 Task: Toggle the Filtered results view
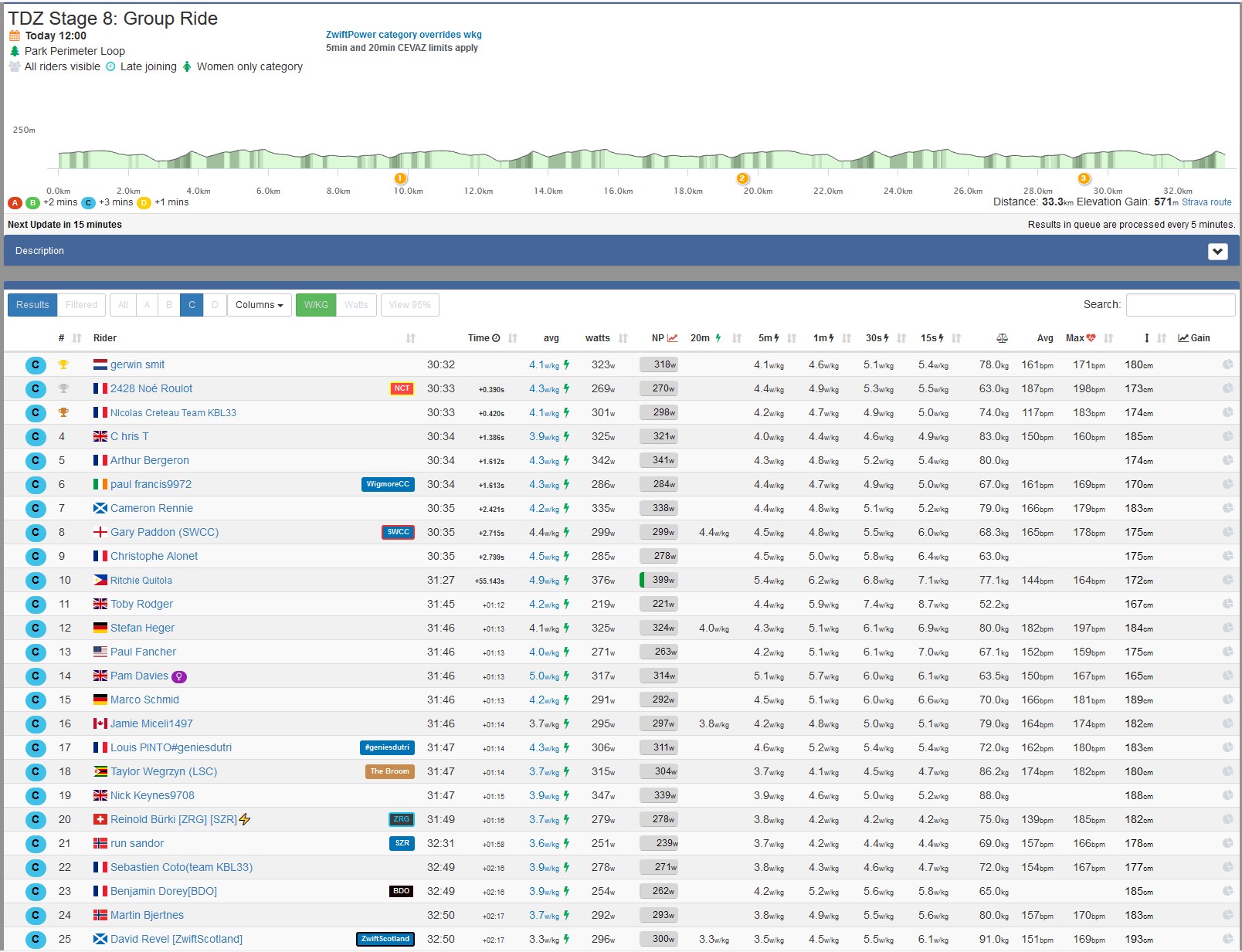[81, 305]
